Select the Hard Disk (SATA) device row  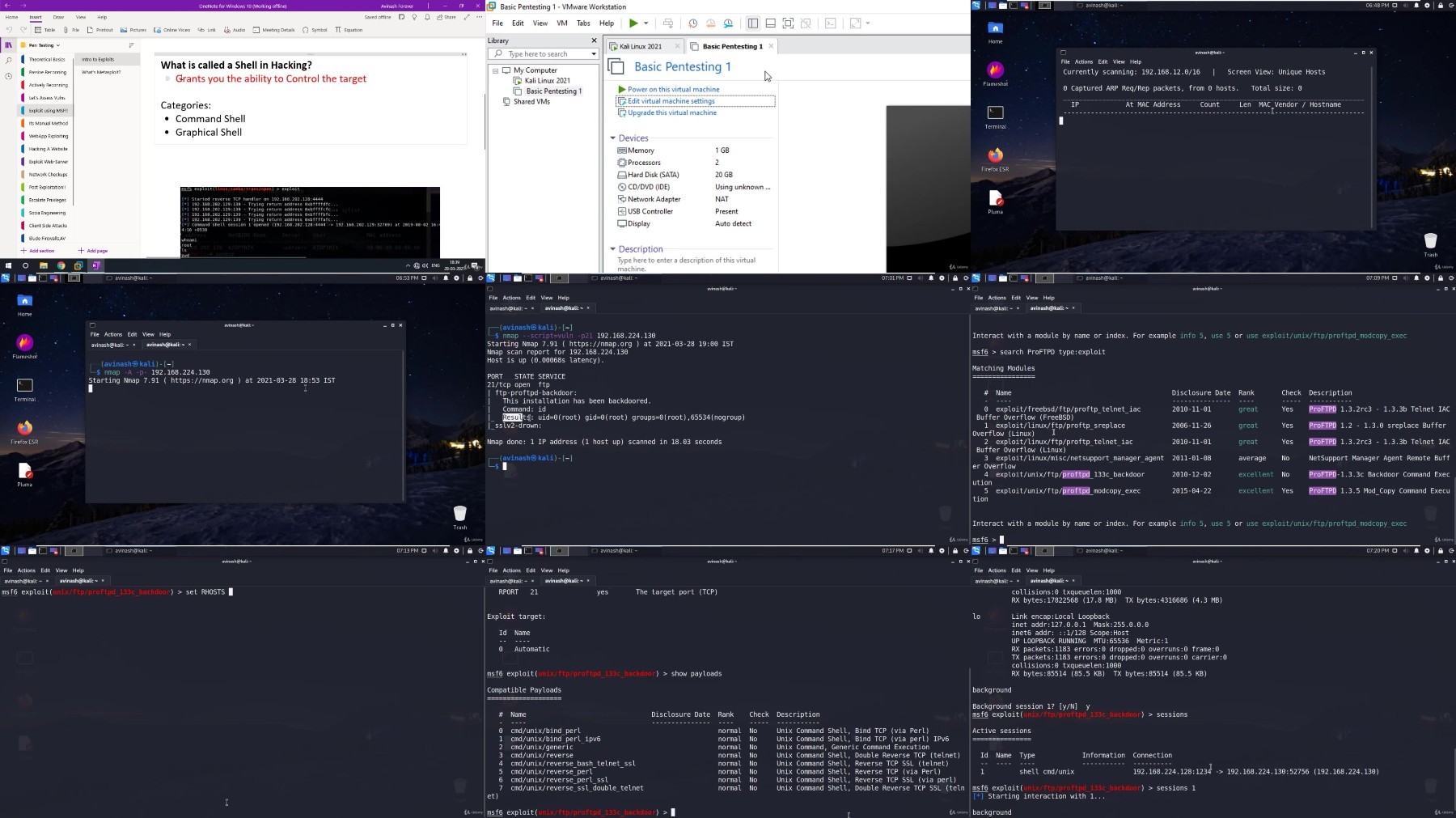693,175
